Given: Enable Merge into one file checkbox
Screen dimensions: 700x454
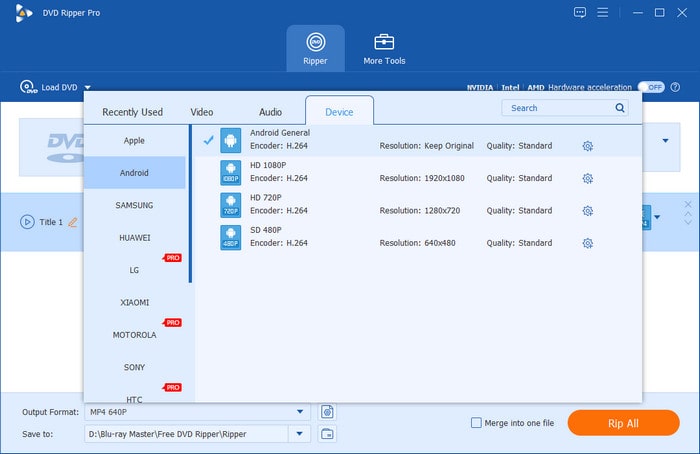Looking at the screenshot, I should click(476, 423).
